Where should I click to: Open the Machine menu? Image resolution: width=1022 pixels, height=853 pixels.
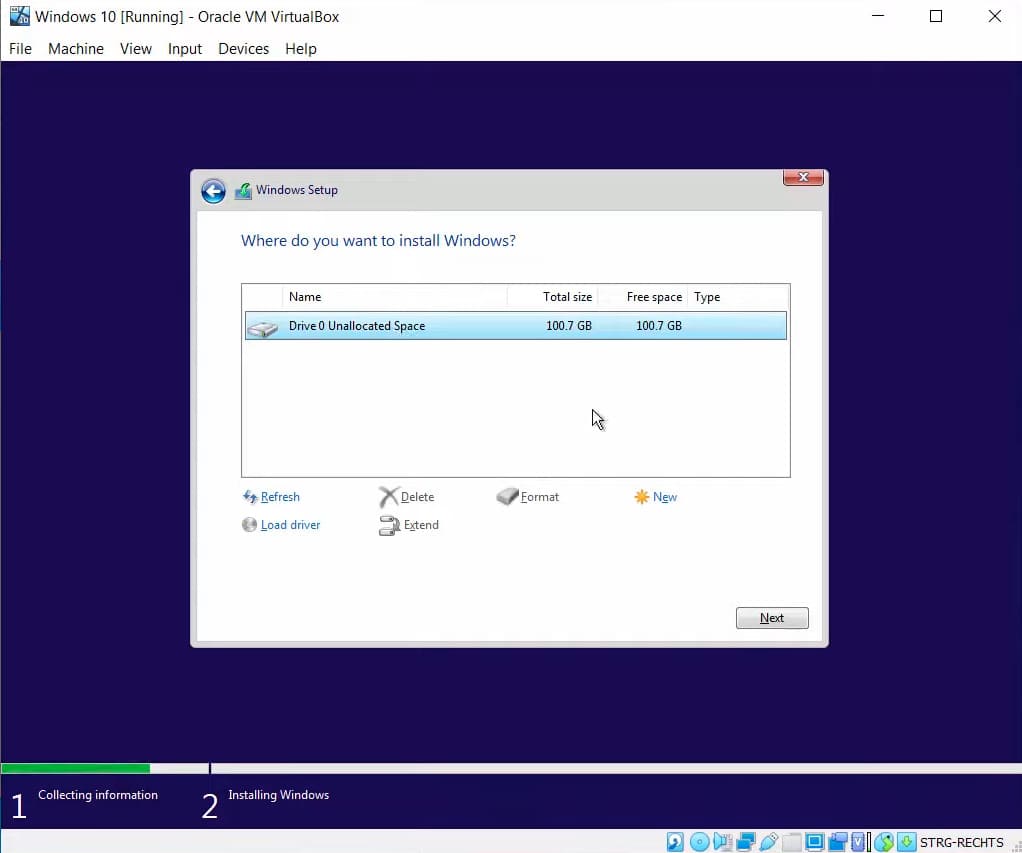tap(76, 48)
